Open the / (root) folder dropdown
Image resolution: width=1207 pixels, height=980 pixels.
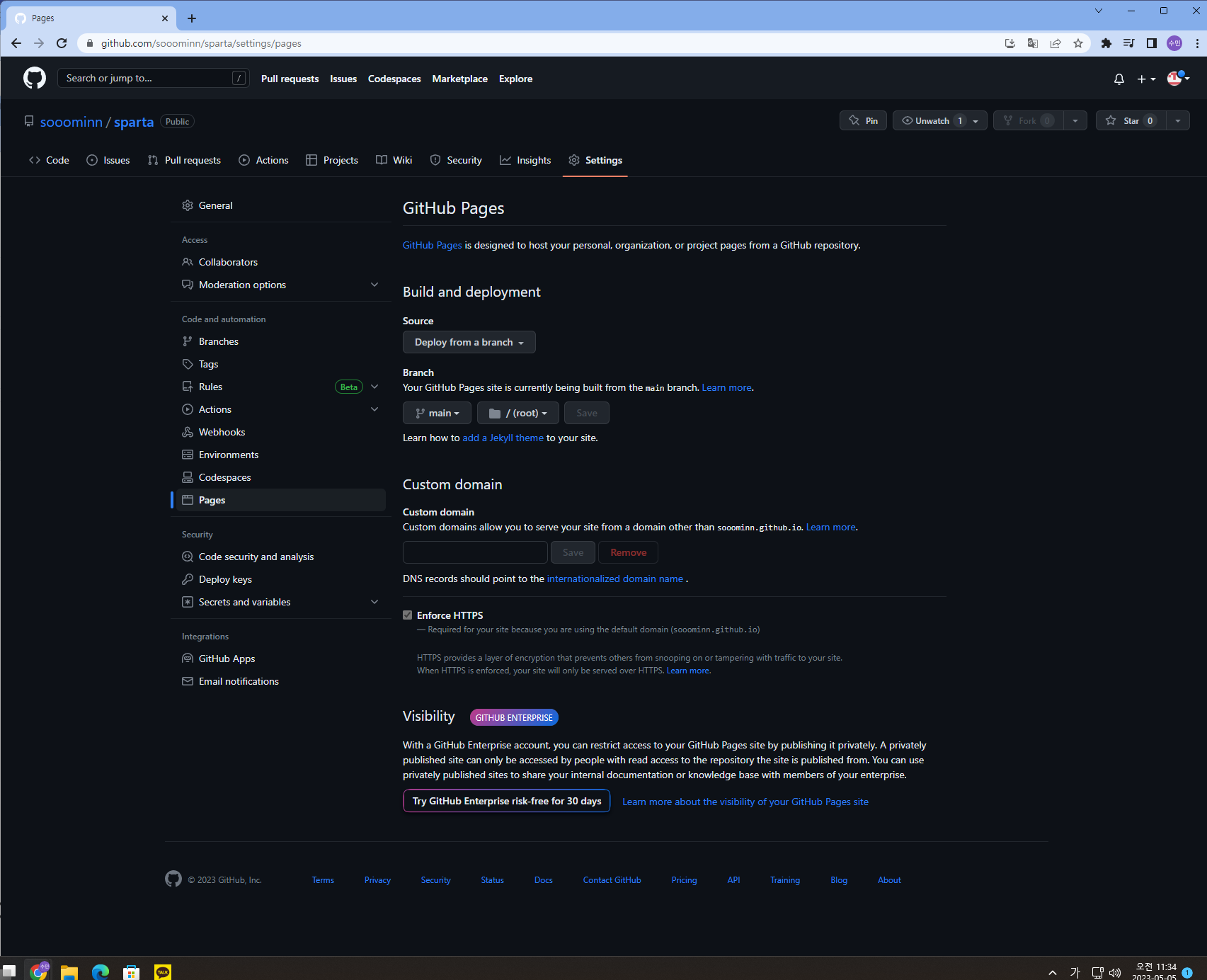518,413
